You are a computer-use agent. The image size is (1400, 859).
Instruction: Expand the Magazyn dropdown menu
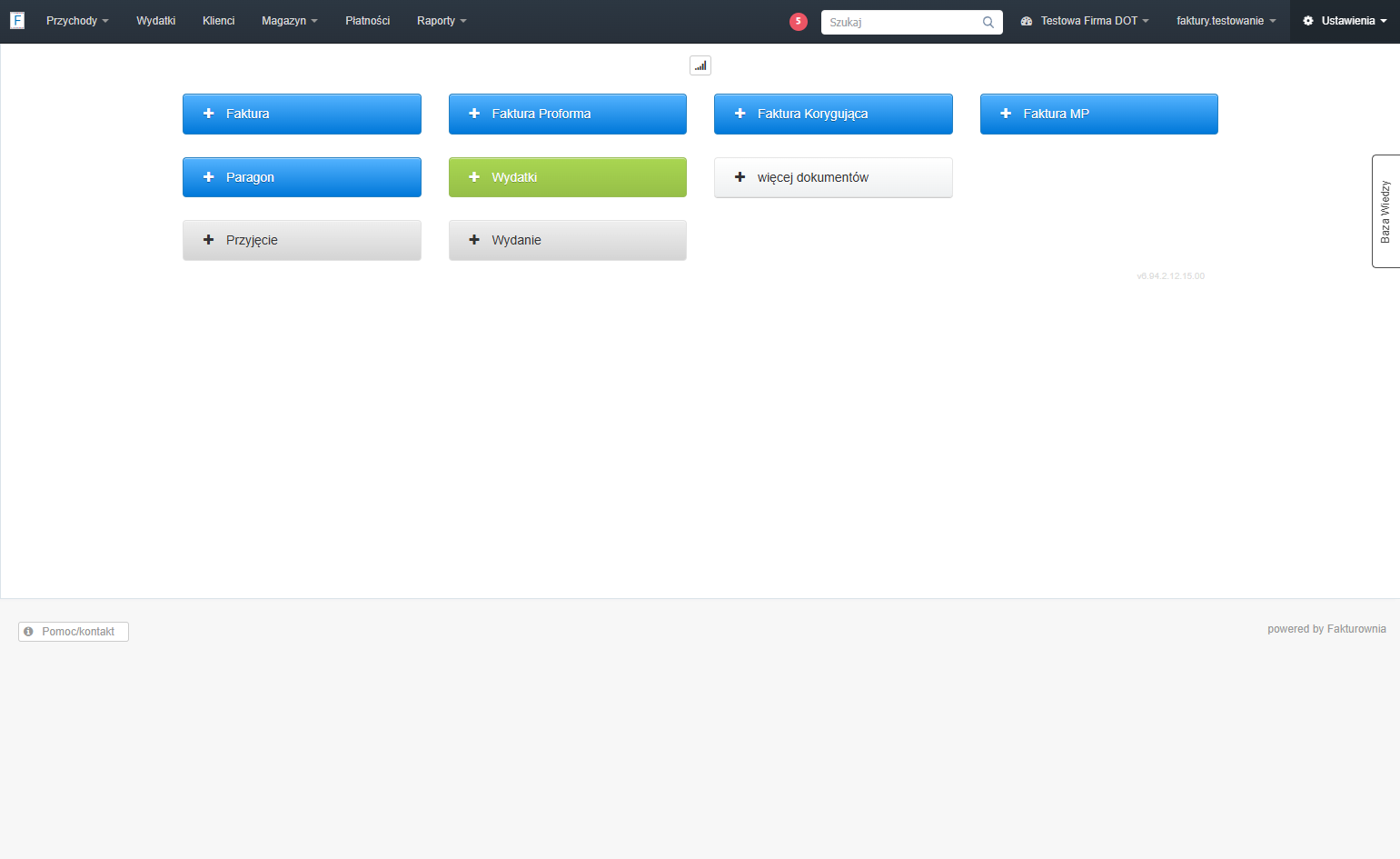290,21
